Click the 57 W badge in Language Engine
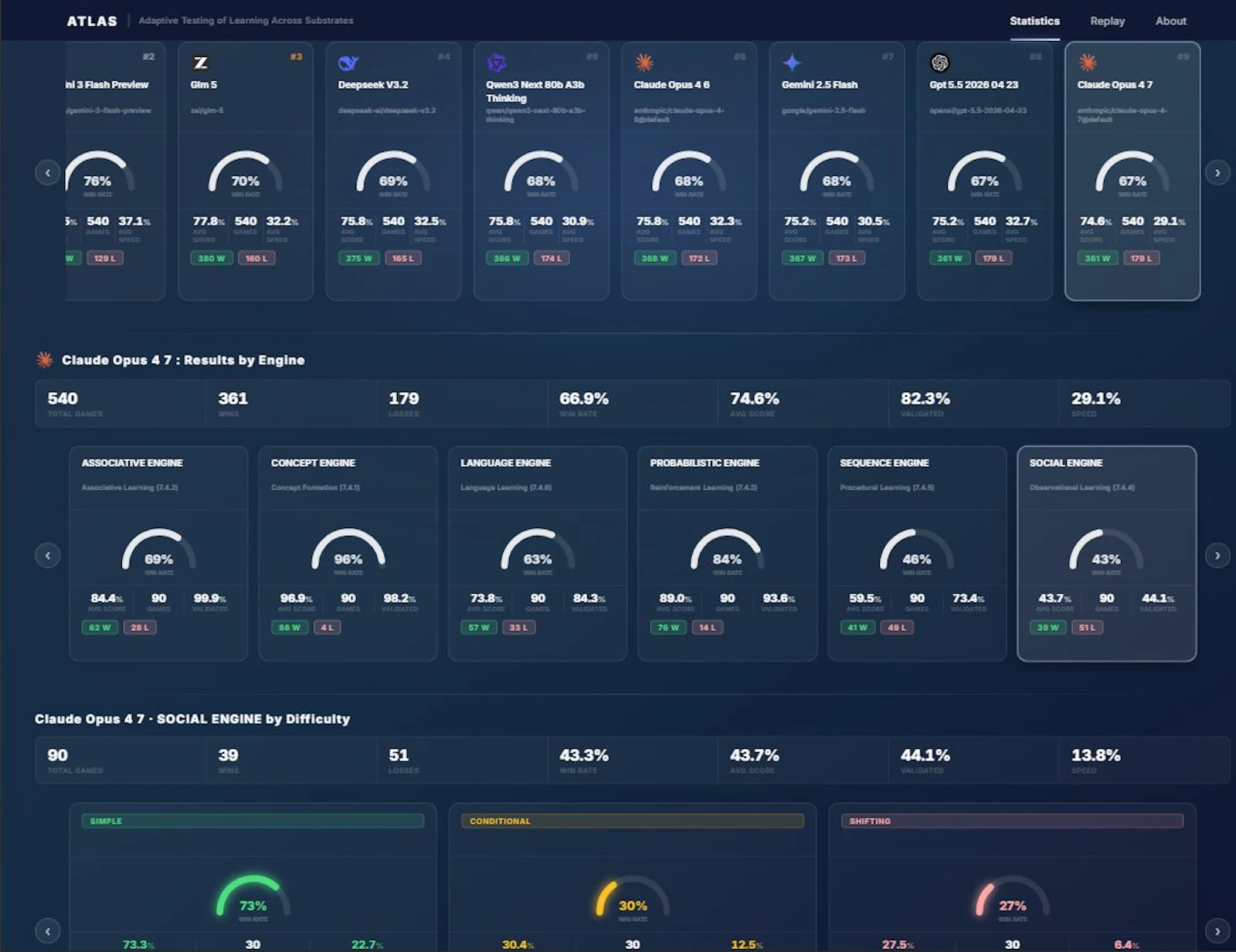Image resolution: width=1236 pixels, height=952 pixels. [479, 627]
